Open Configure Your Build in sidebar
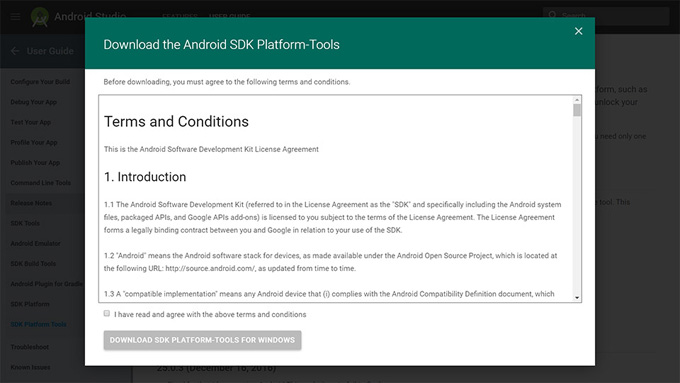 (40, 82)
